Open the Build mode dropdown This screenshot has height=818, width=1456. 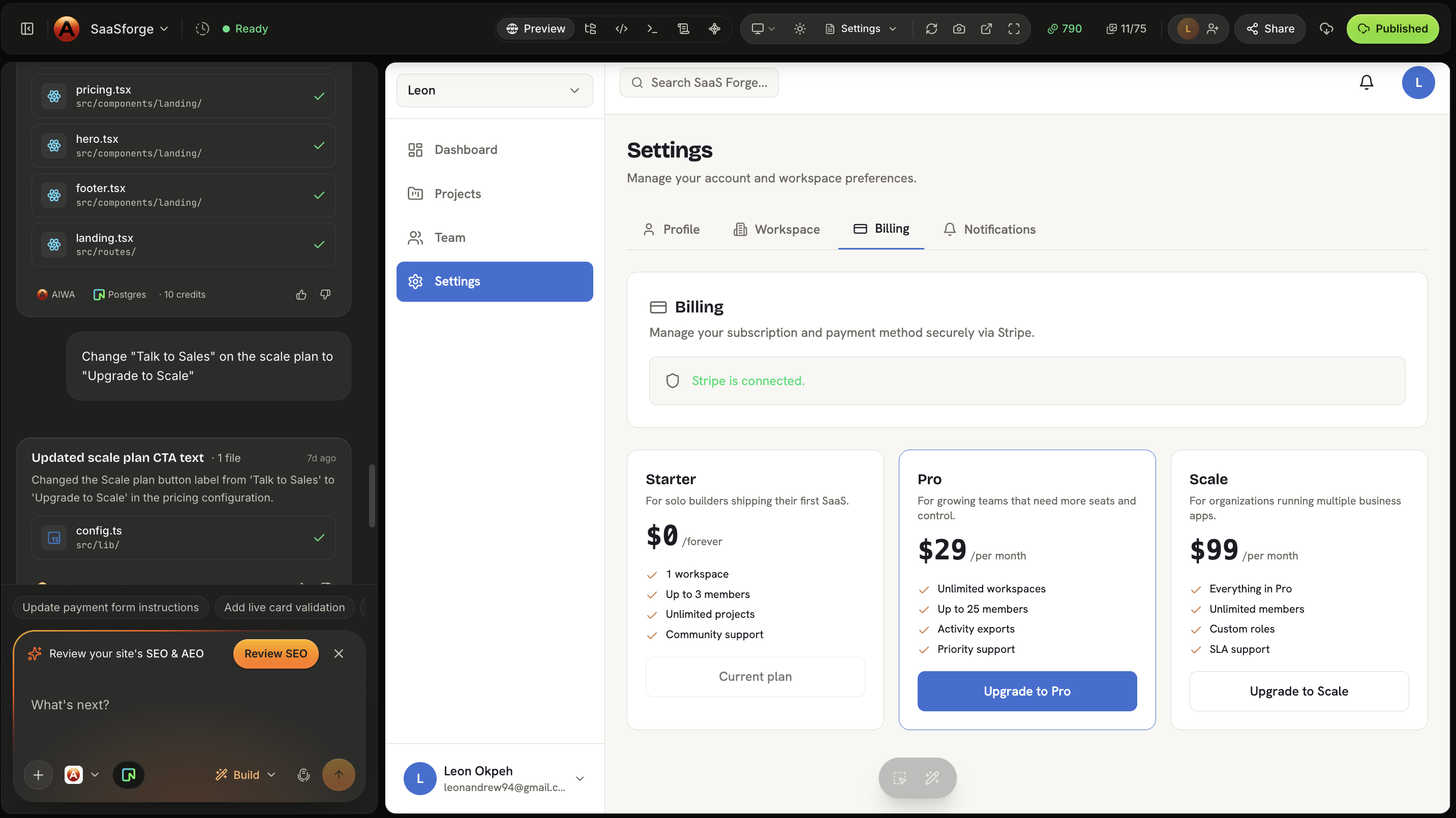pos(246,774)
